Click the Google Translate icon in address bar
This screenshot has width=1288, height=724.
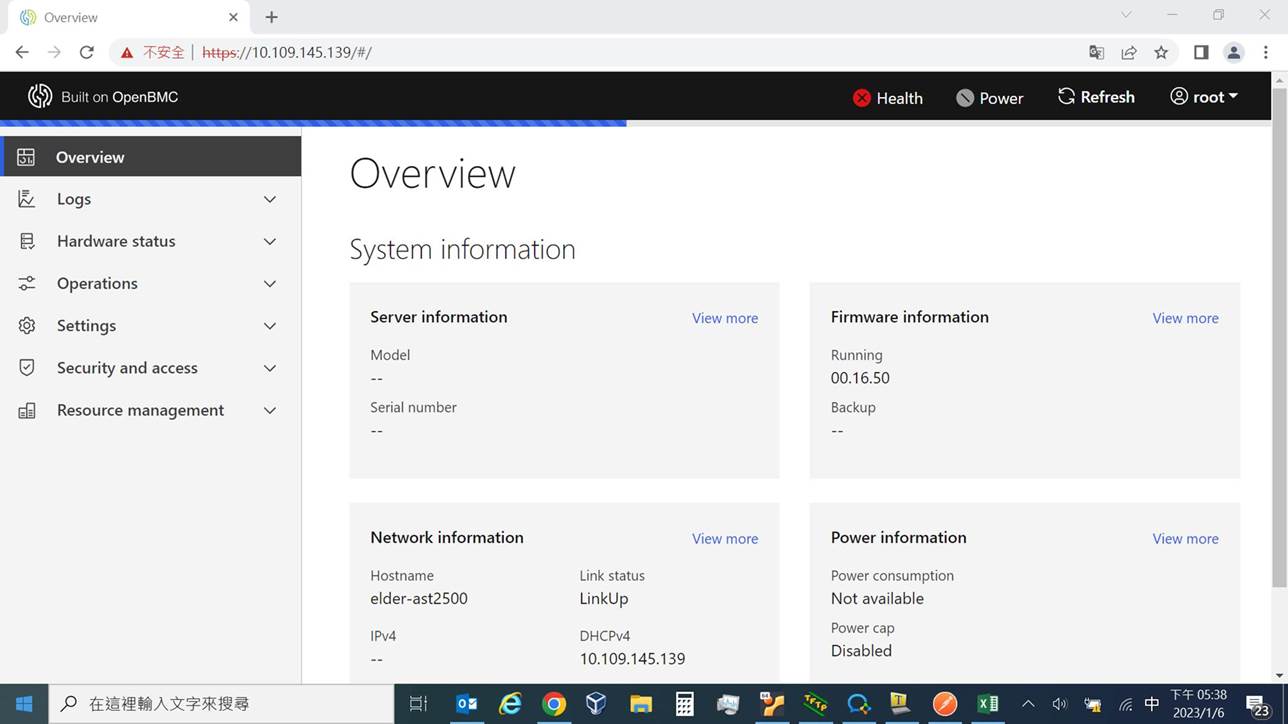(1097, 52)
